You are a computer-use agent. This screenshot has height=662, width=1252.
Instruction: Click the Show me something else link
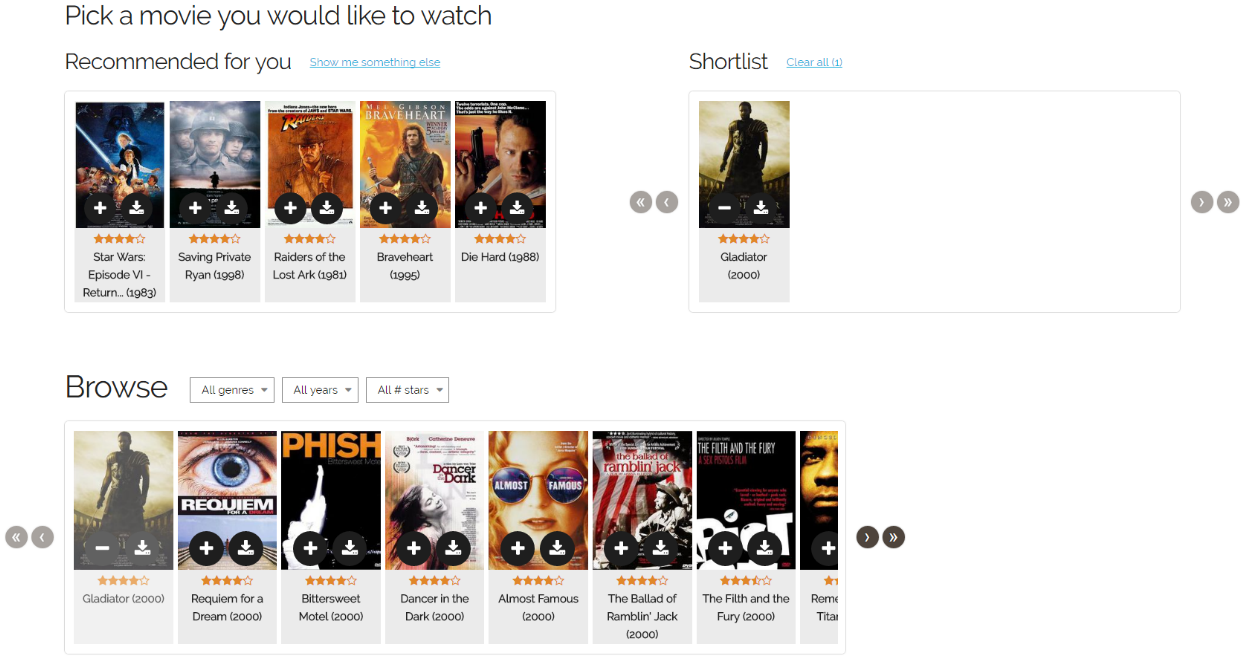tap(375, 62)
